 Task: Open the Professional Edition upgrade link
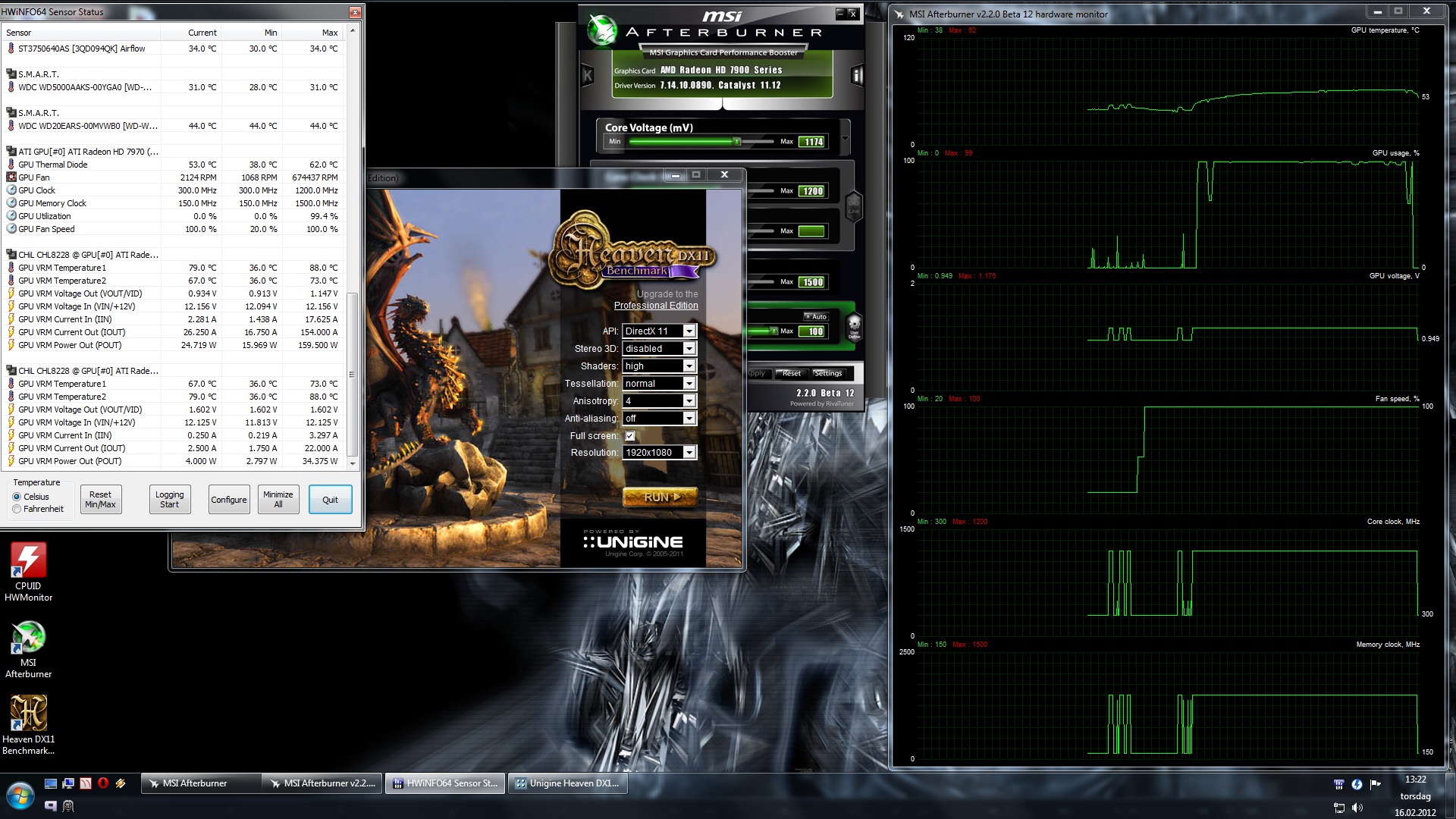pyautogui.click(x=656, y=306)
